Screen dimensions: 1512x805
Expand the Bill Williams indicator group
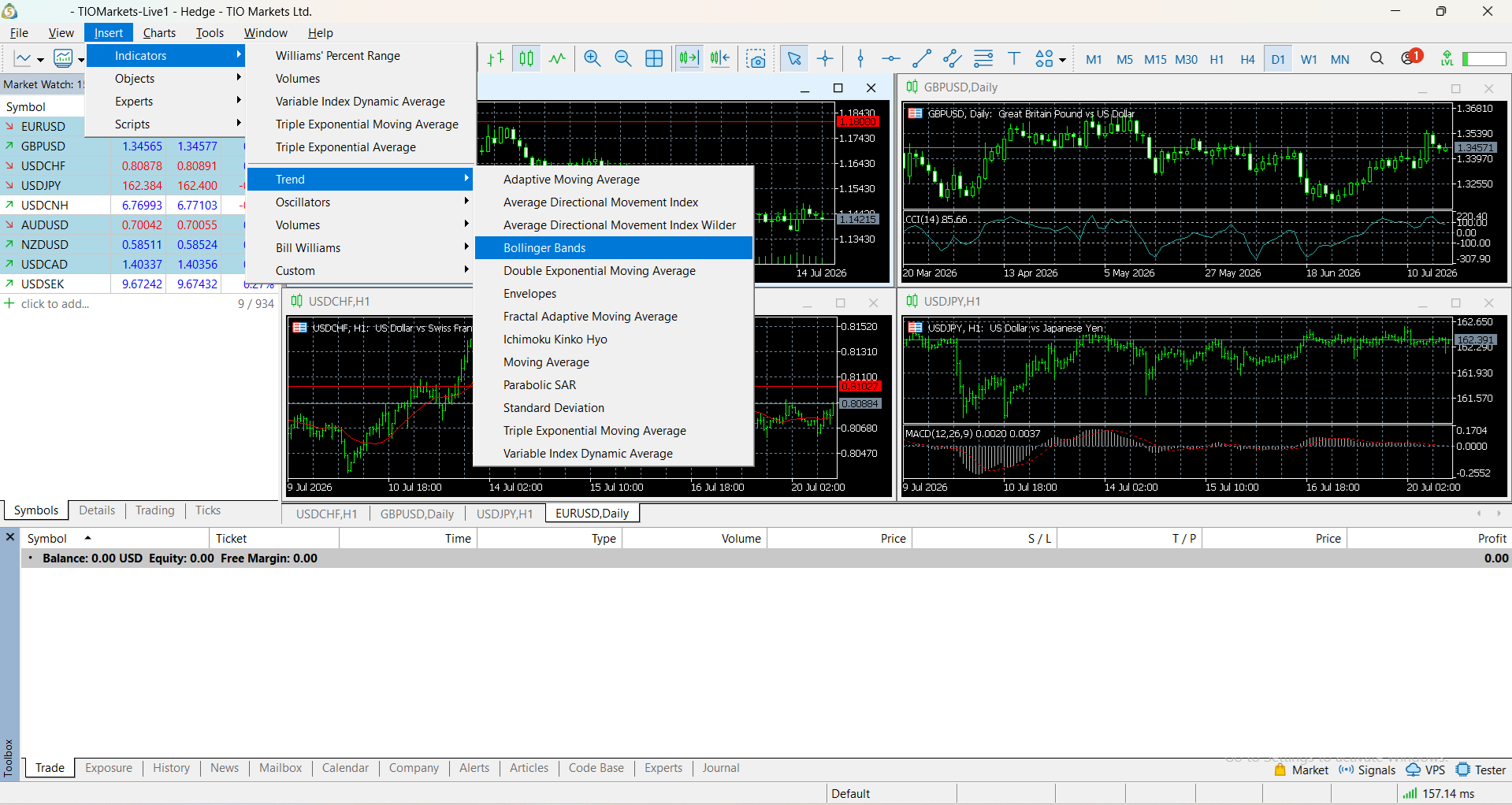point(360,247)
